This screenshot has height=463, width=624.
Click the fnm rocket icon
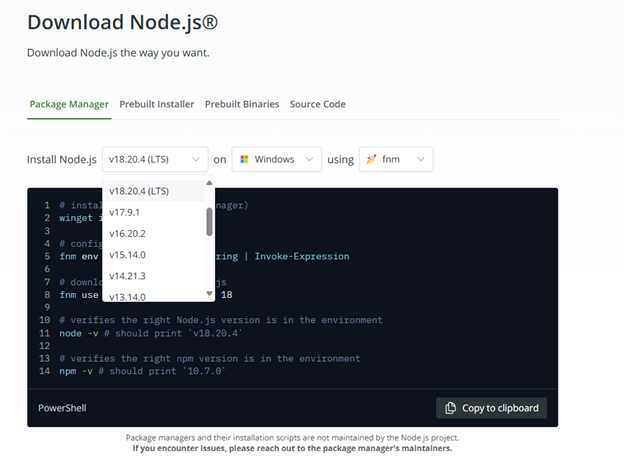coord(371,159)
